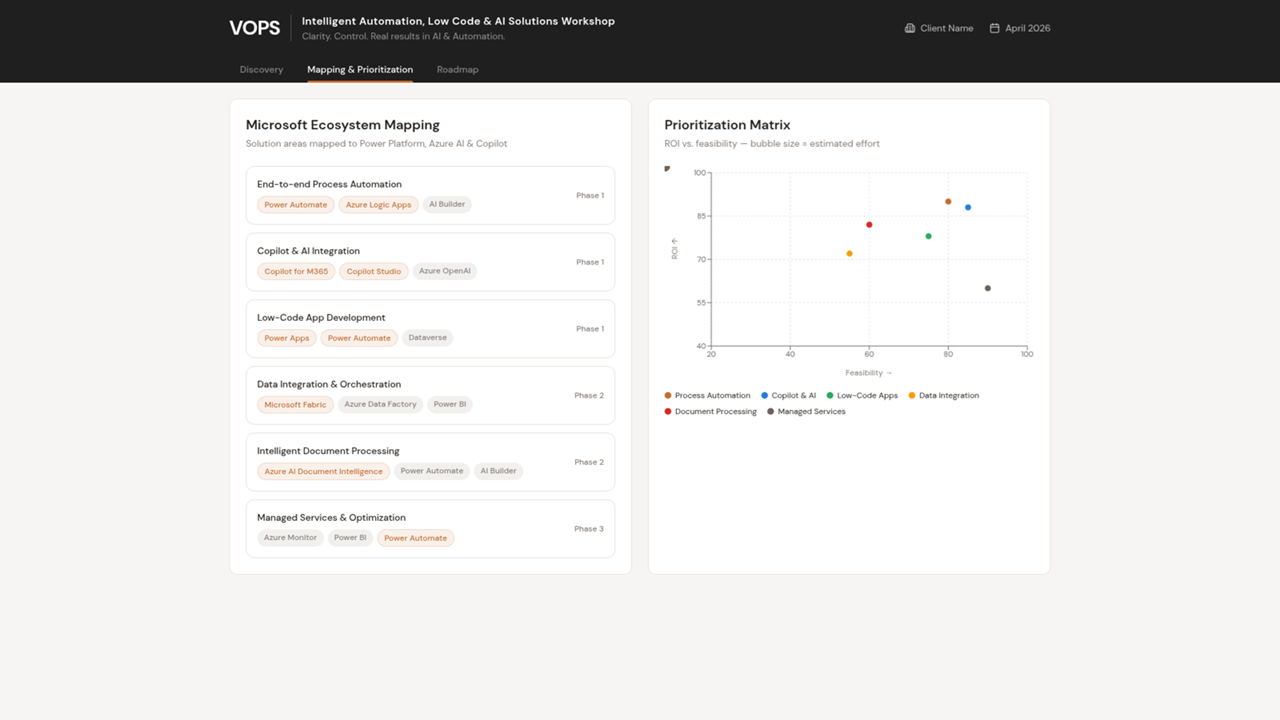Click the calendar icon beside April 2026
This screenshot has width=1280, height=720.
click(994, 28)
